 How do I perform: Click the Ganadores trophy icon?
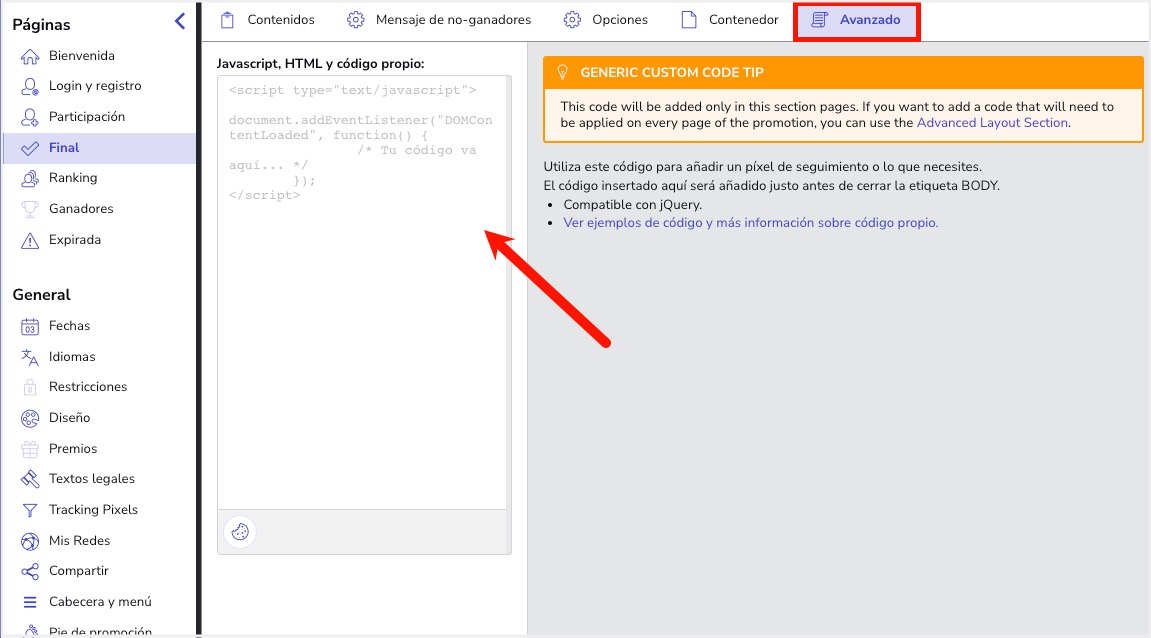click(30, 209)
